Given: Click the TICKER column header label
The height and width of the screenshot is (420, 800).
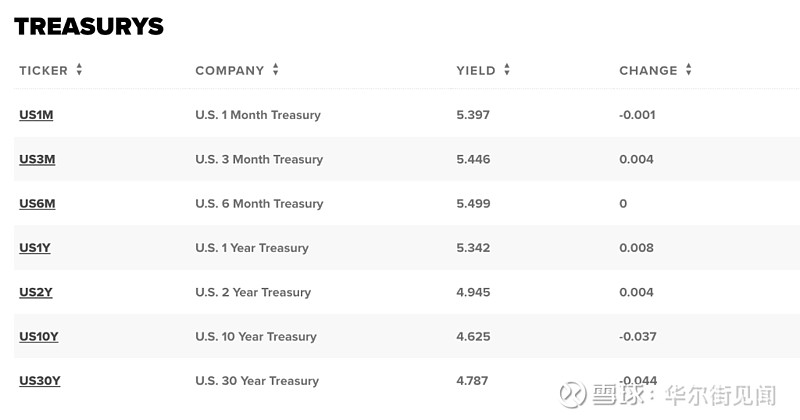Looking at the screenshot, I should coord(43,70).
